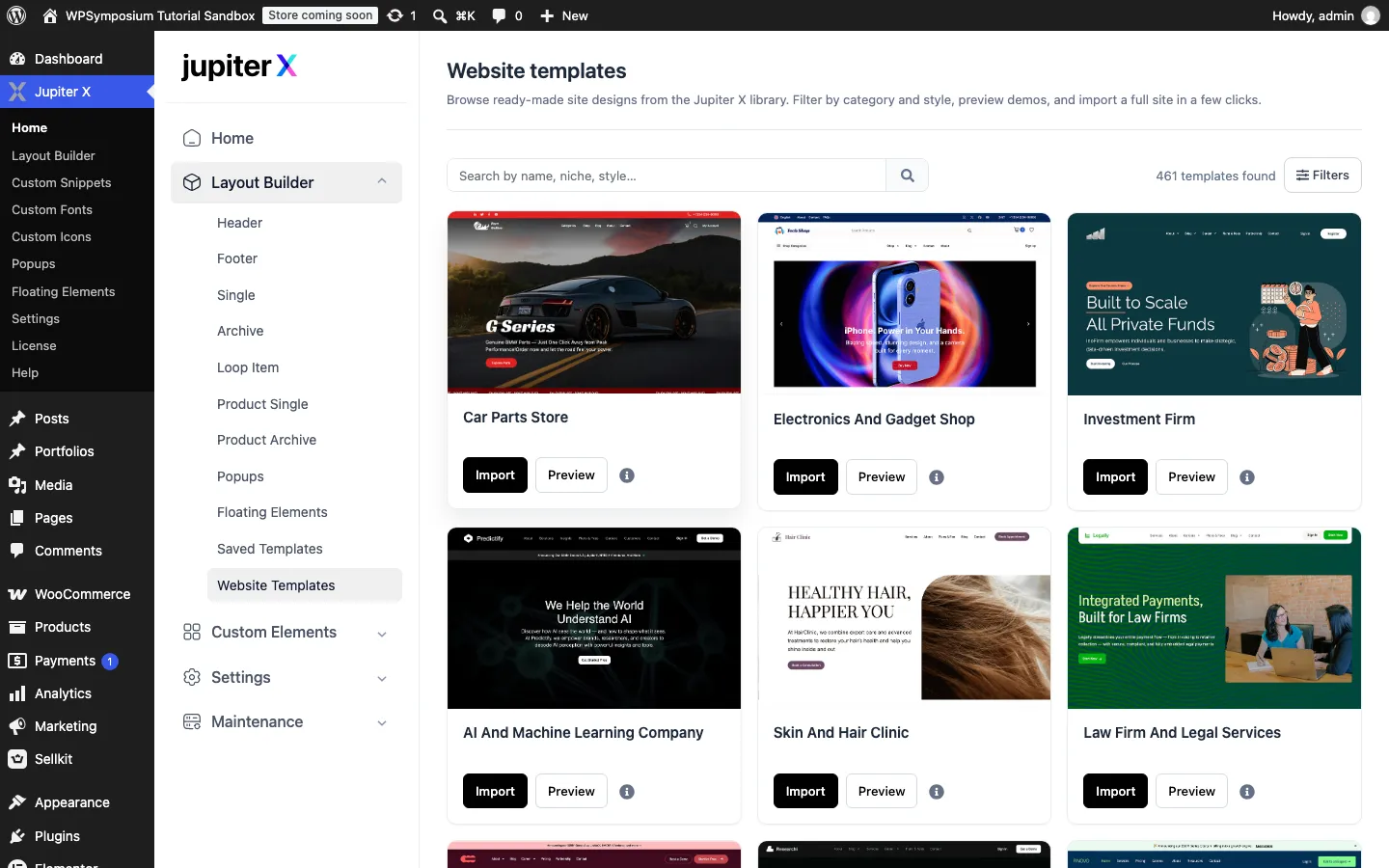Show info for Investment Firm template
Viewport: 1389px width, 868px height.
coord(1247,477)
